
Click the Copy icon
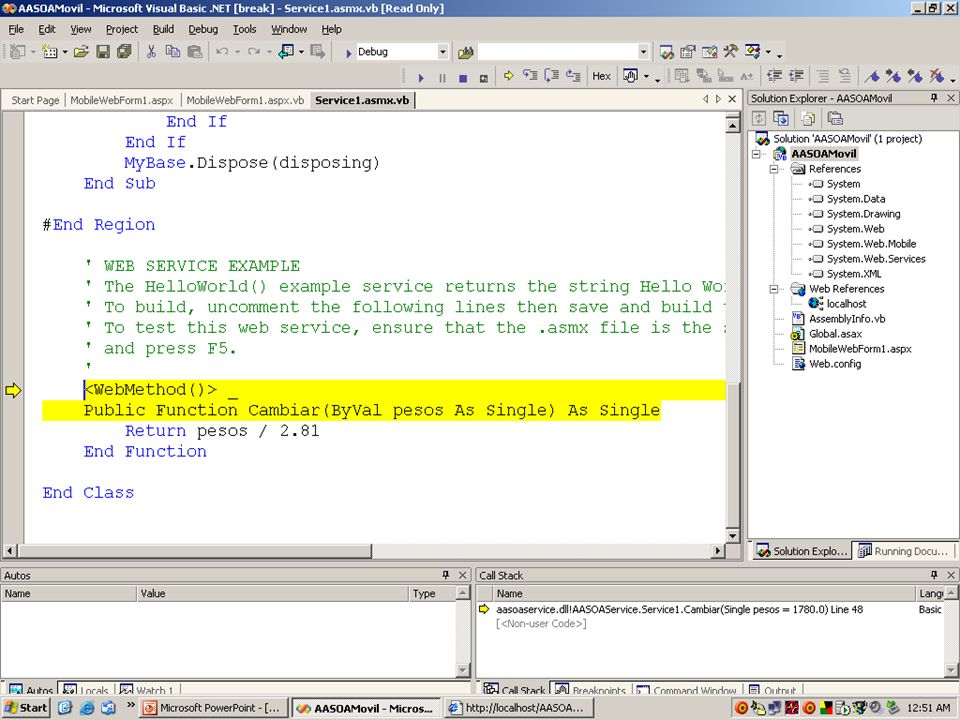pyautogui.click(x=173, y=52)
